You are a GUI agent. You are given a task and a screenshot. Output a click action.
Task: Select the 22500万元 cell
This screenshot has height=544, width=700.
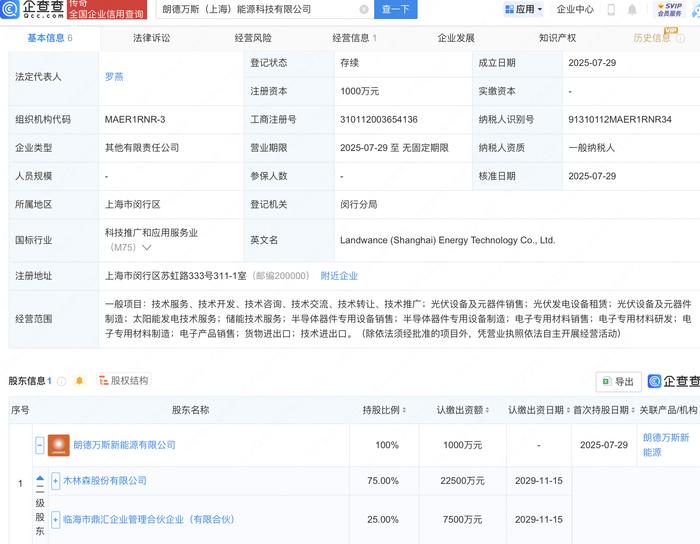coord(462,481)
